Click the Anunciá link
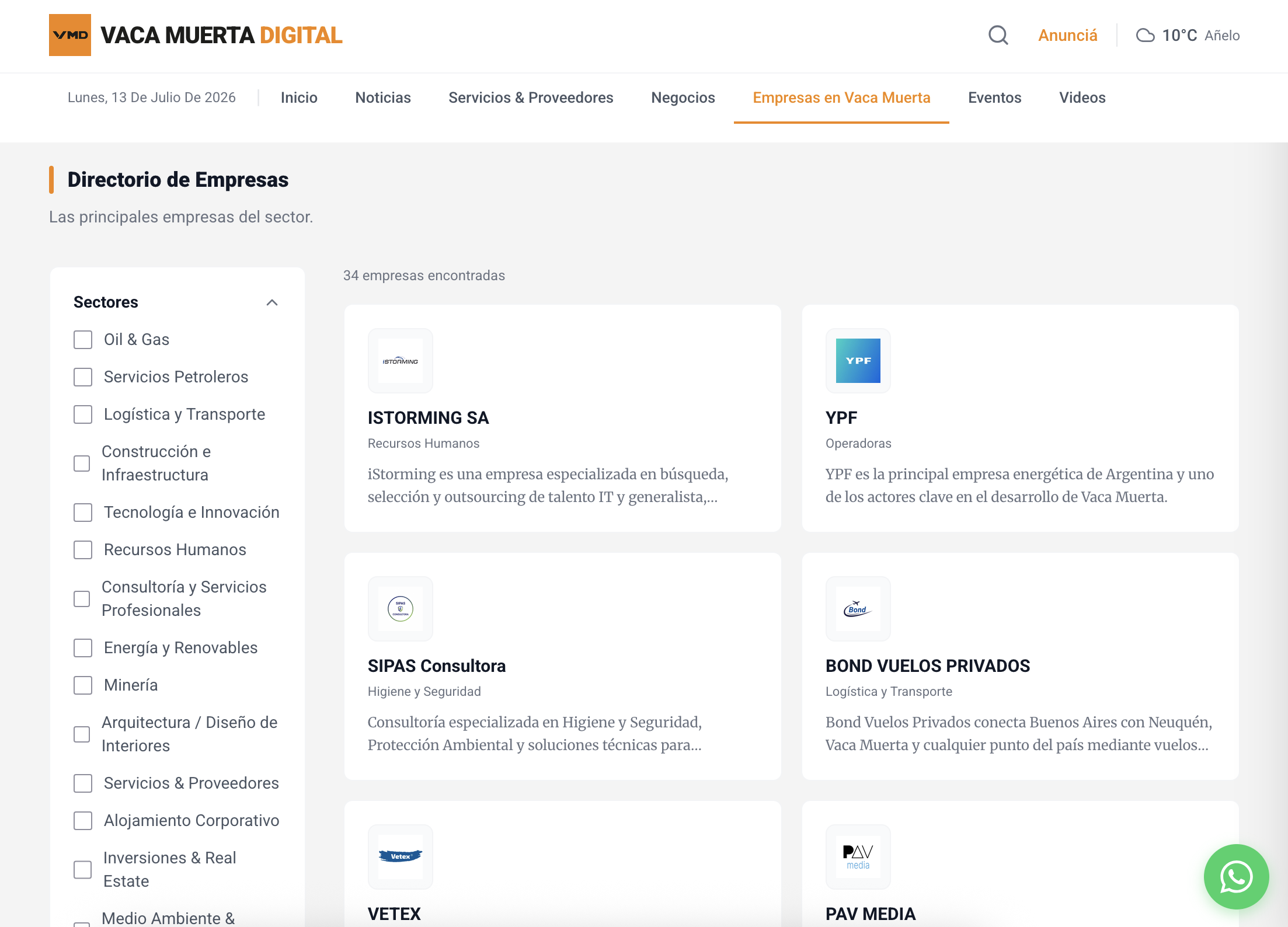 (1067, 36)
